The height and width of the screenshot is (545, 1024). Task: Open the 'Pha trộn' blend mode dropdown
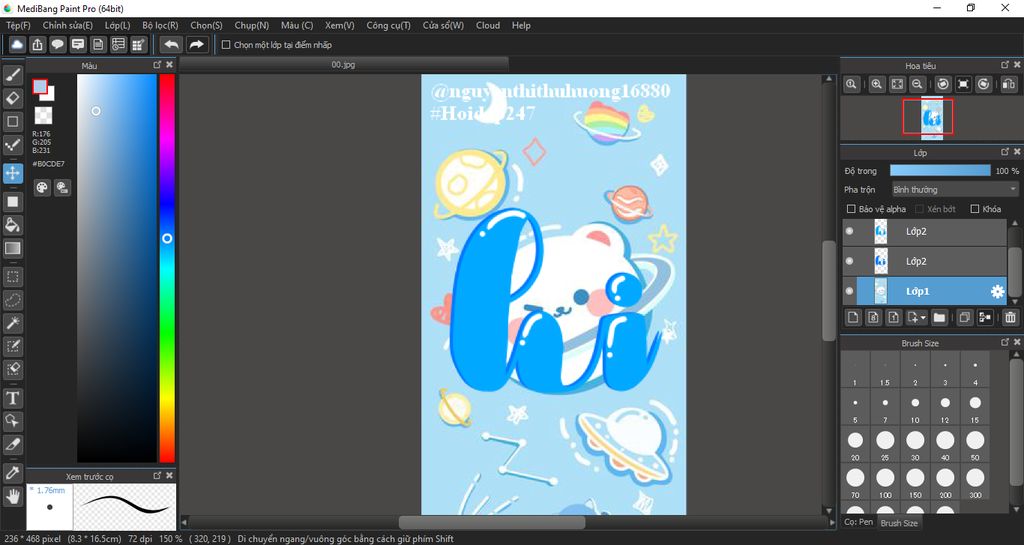[955, 189]
